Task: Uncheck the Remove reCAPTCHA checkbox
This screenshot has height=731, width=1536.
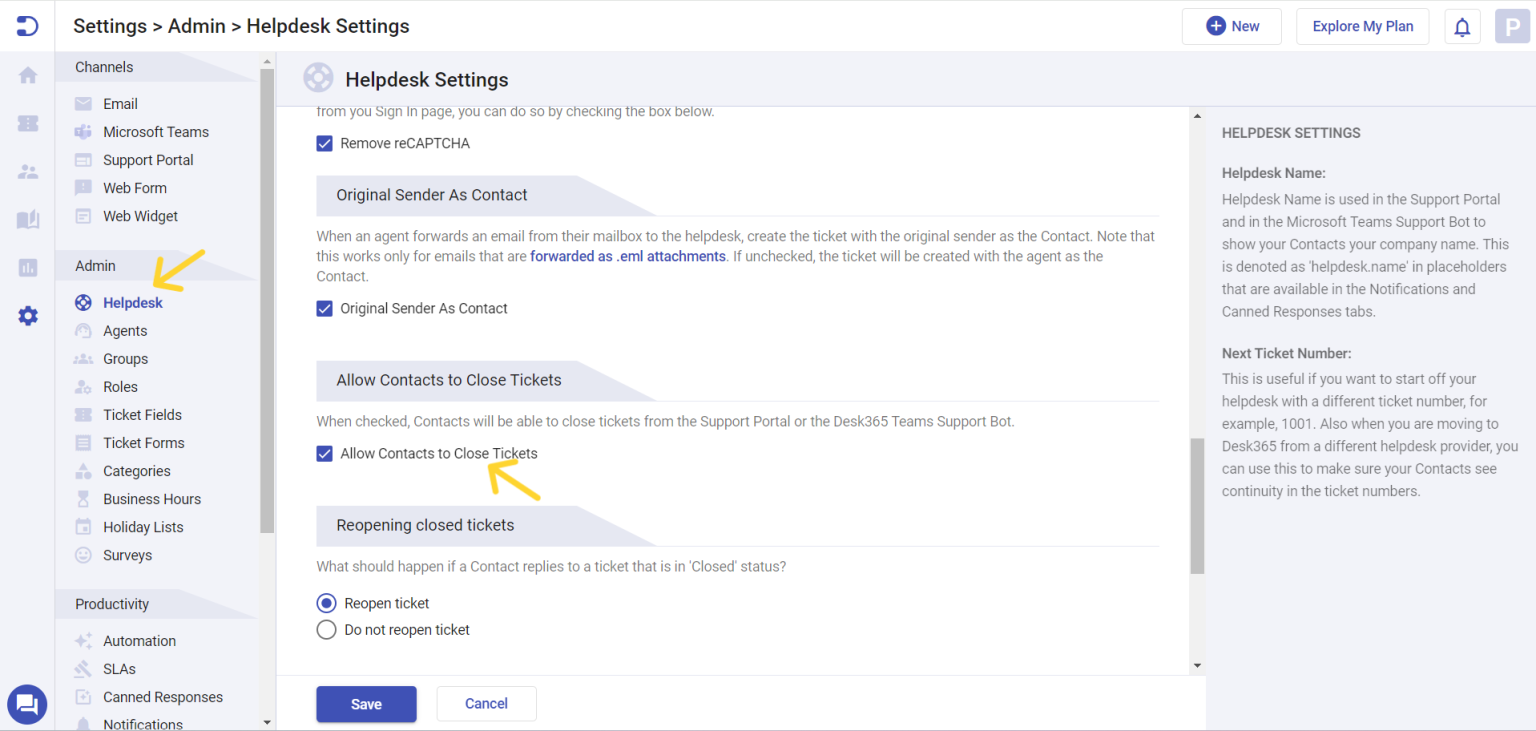Action: (324, 143)
